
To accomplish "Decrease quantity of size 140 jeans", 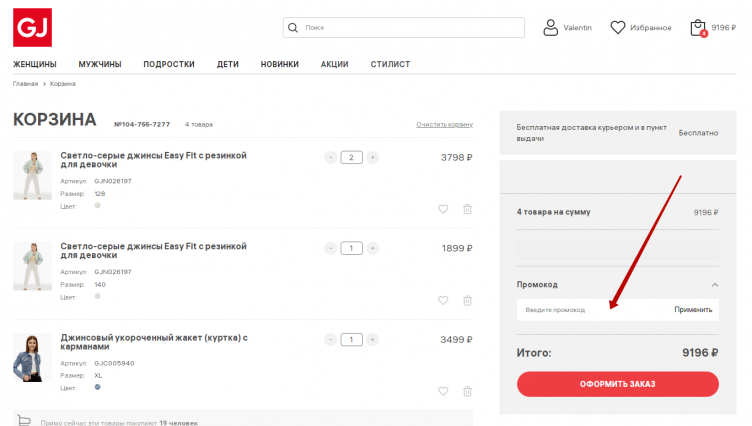I will 331,248.
